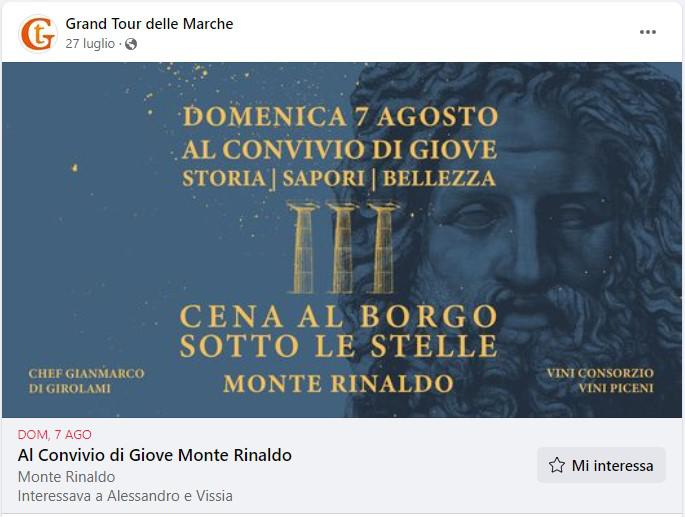Click the 27 luglio post timestamp
Viewport: 685px width, 517px height.
pos(91,44)
